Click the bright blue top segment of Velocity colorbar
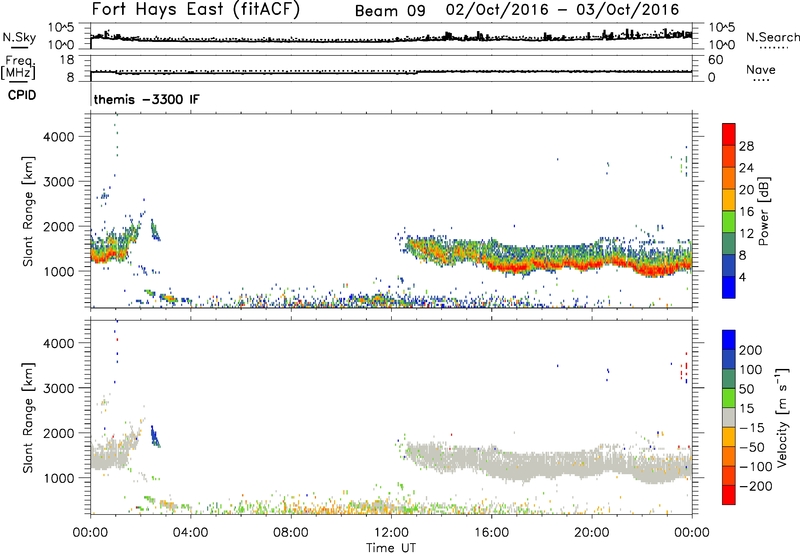The image size is (800, 554). 729,340
